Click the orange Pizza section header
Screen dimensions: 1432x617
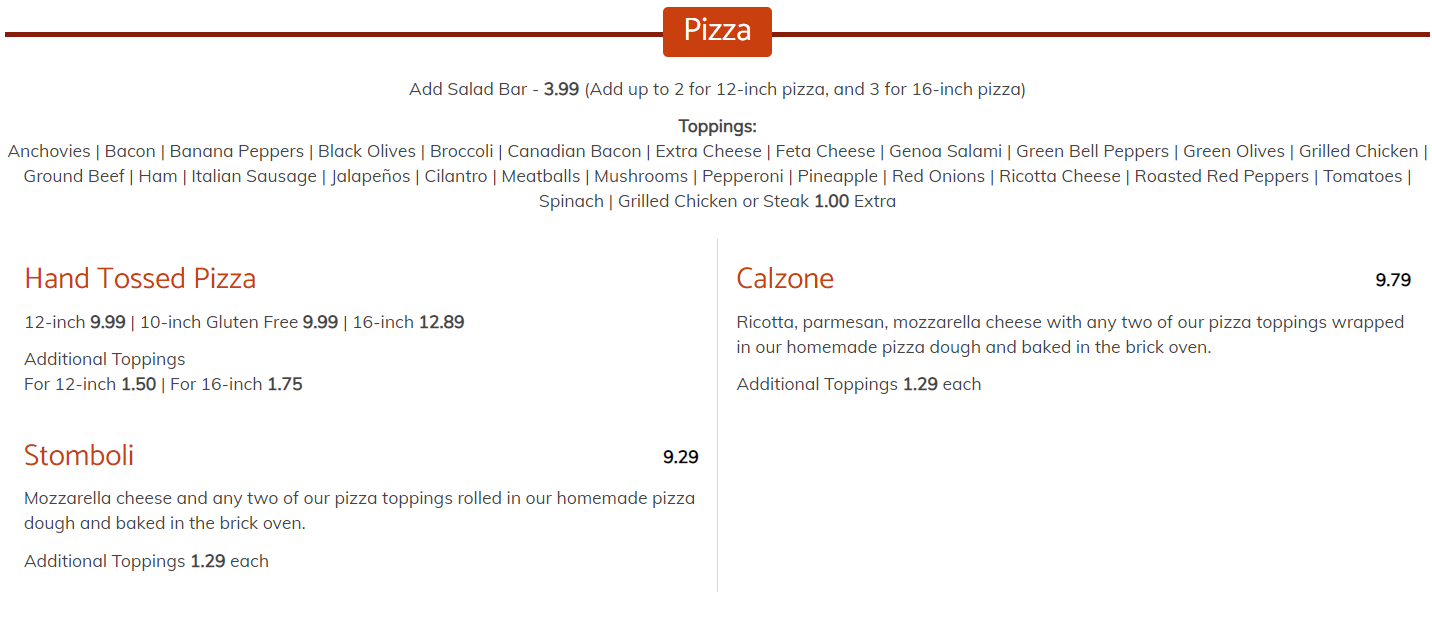[x=717, y=31]
